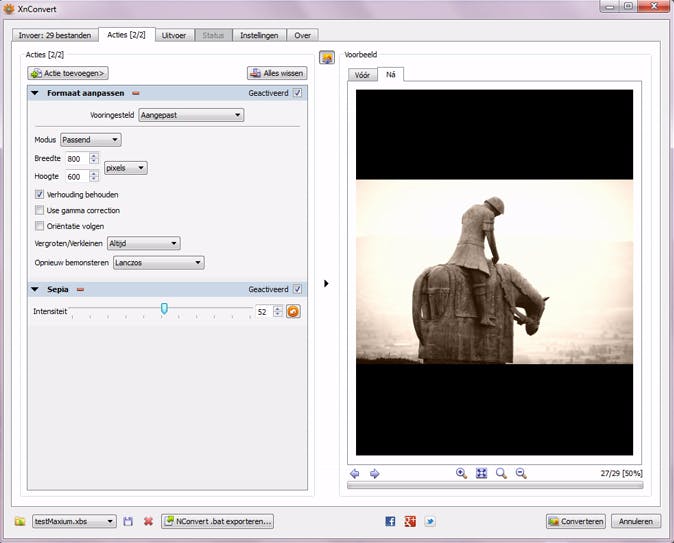
Task: Click the zoom out magnifier icon
Action: coord(521,473)
